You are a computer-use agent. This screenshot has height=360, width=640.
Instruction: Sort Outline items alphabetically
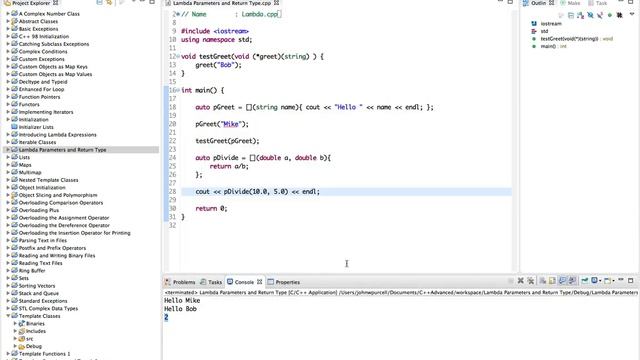[x=580, y=15]
